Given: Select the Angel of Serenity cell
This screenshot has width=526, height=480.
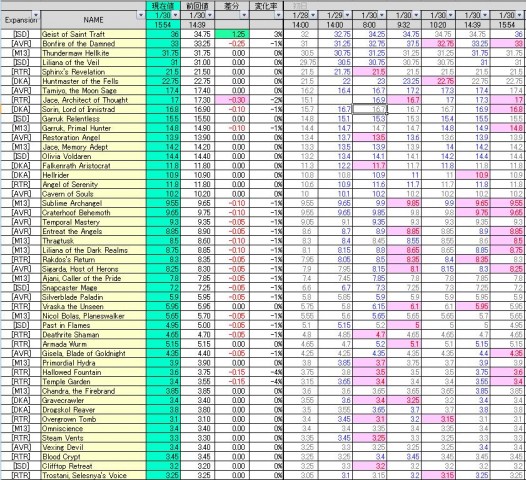Looking at the screenshot, I should [x=93, y=184].
